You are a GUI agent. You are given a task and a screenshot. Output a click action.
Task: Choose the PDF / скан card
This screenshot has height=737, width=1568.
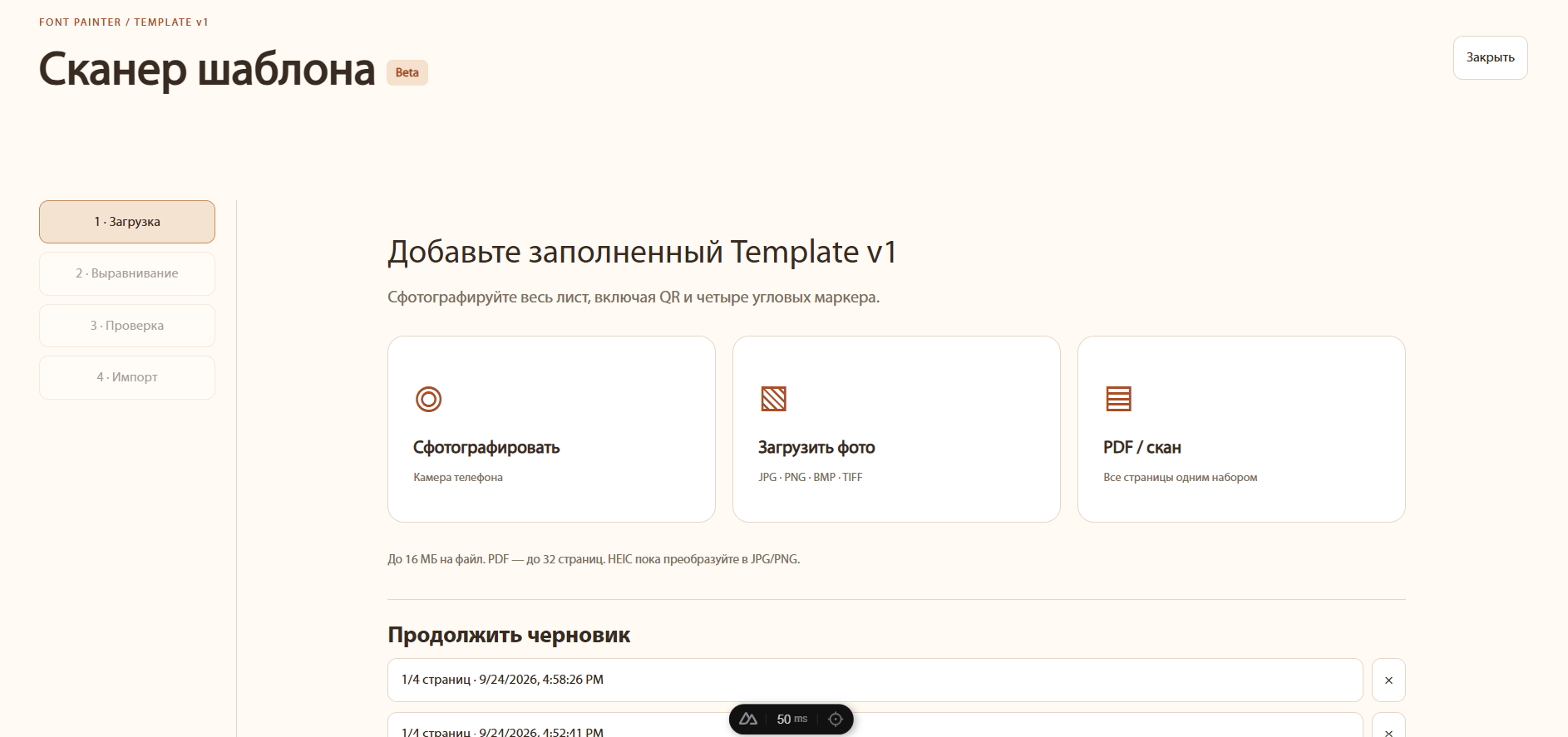tap(1241, 429)
